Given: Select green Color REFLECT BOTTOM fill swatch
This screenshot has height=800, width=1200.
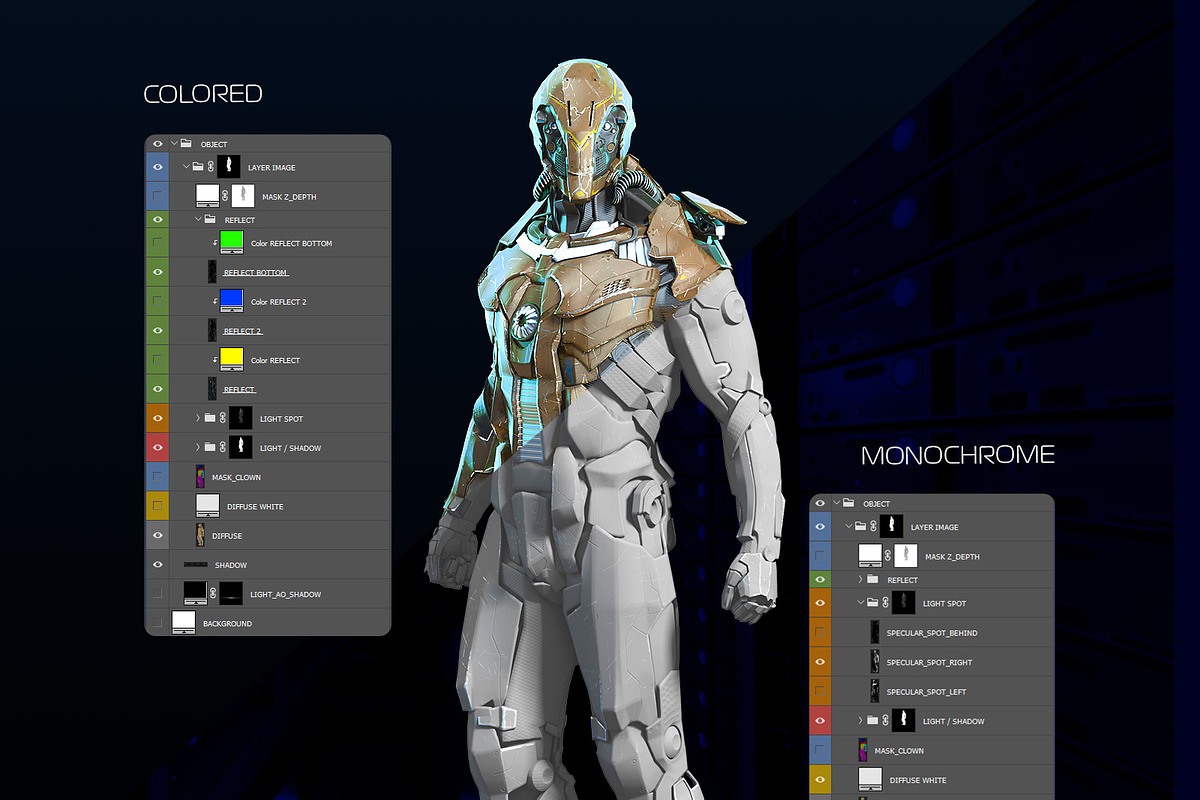Looking at the screenshot, I should coord(232,243).
